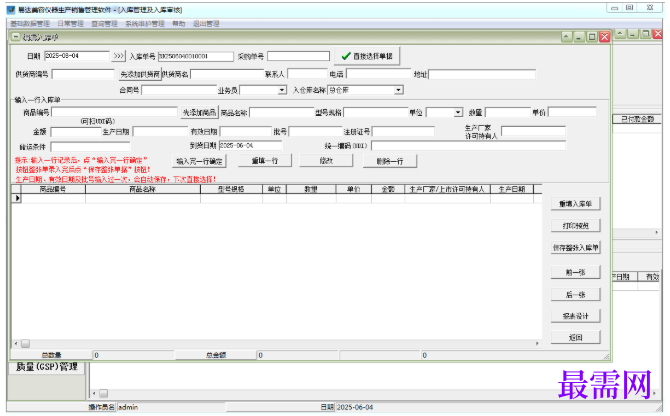Image resolution: width=670 pixels, height=416 pixels.
Task: Click the 电话 input field
Action: (x=379, y=74)
